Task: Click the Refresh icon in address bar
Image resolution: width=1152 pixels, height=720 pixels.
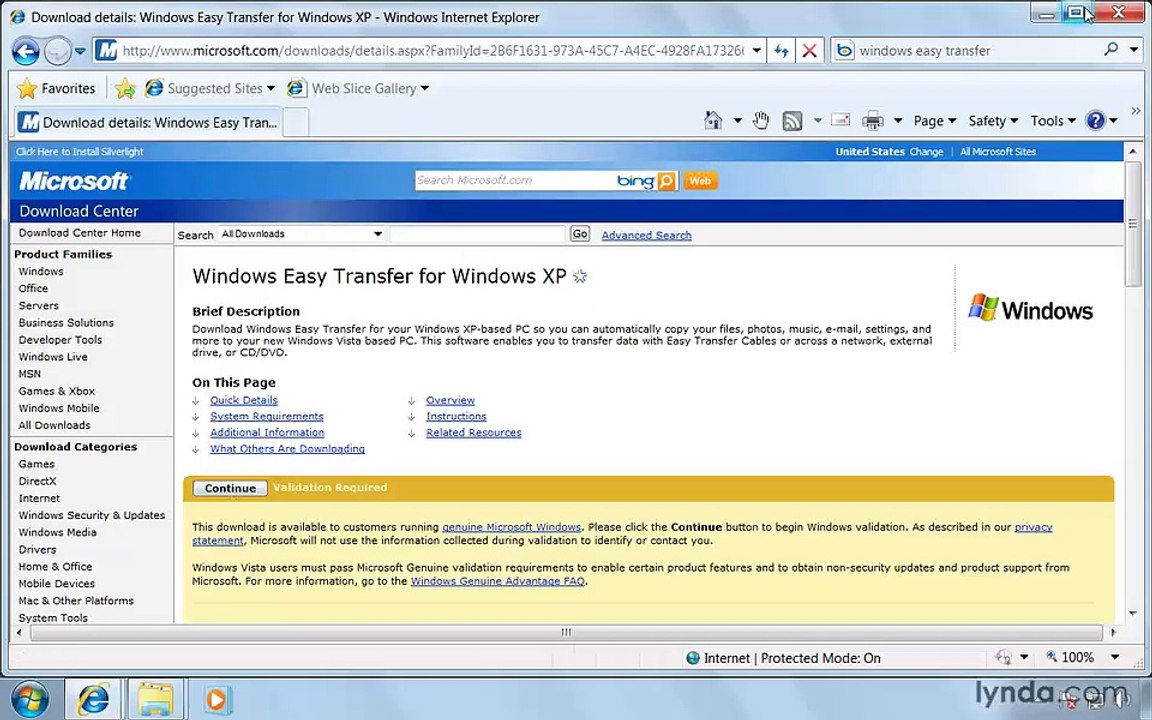Action: [781, 51]
